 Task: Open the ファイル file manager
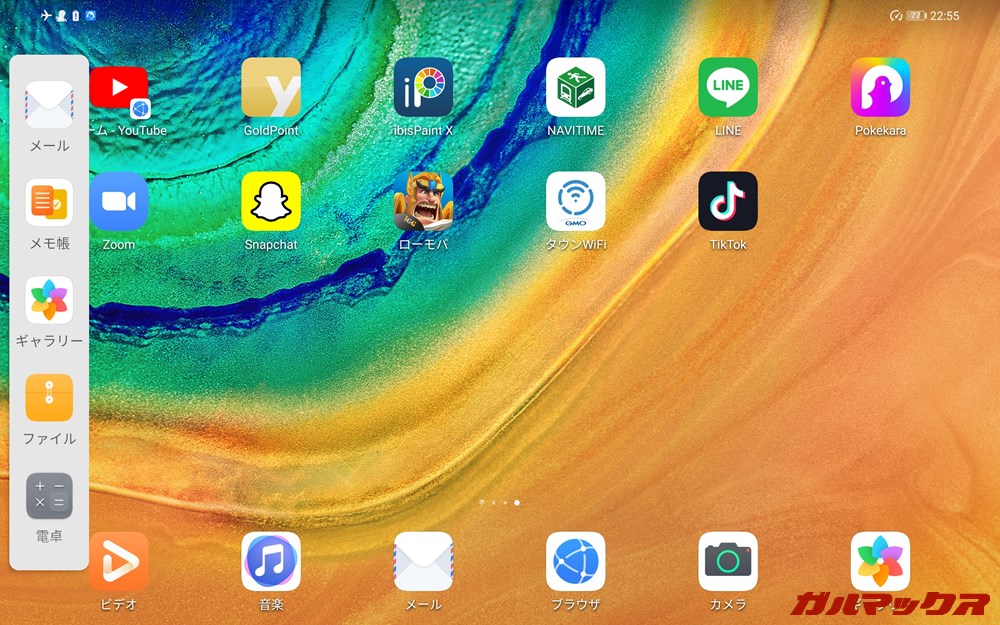click(48, 398)
